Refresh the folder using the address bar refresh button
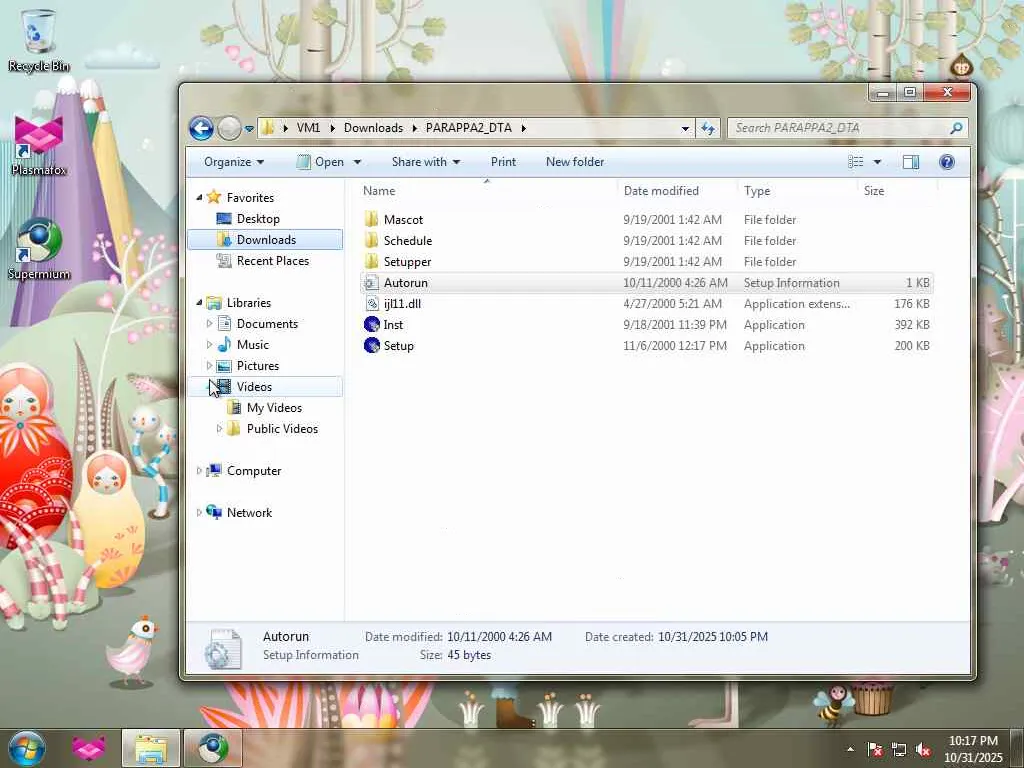Image resolution: width=1024 pixels, height=768 pixels. 708,128
